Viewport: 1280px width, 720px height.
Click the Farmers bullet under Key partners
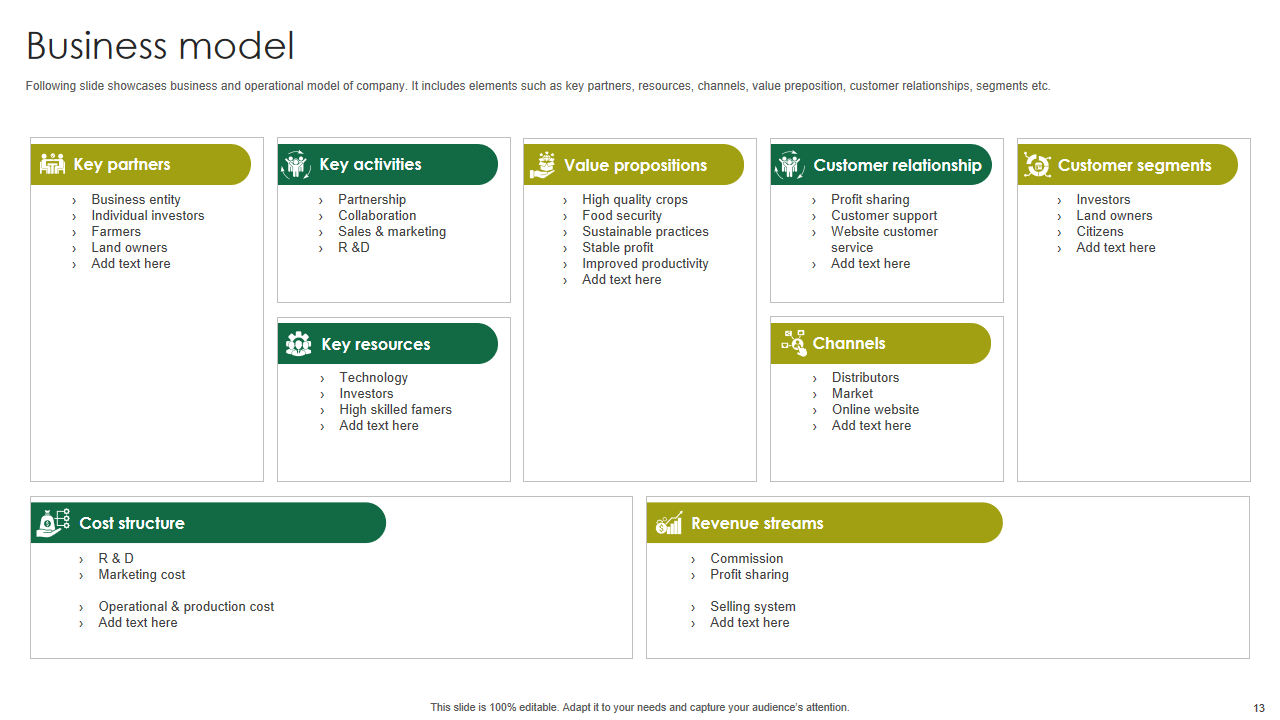[x=116, y=232]
